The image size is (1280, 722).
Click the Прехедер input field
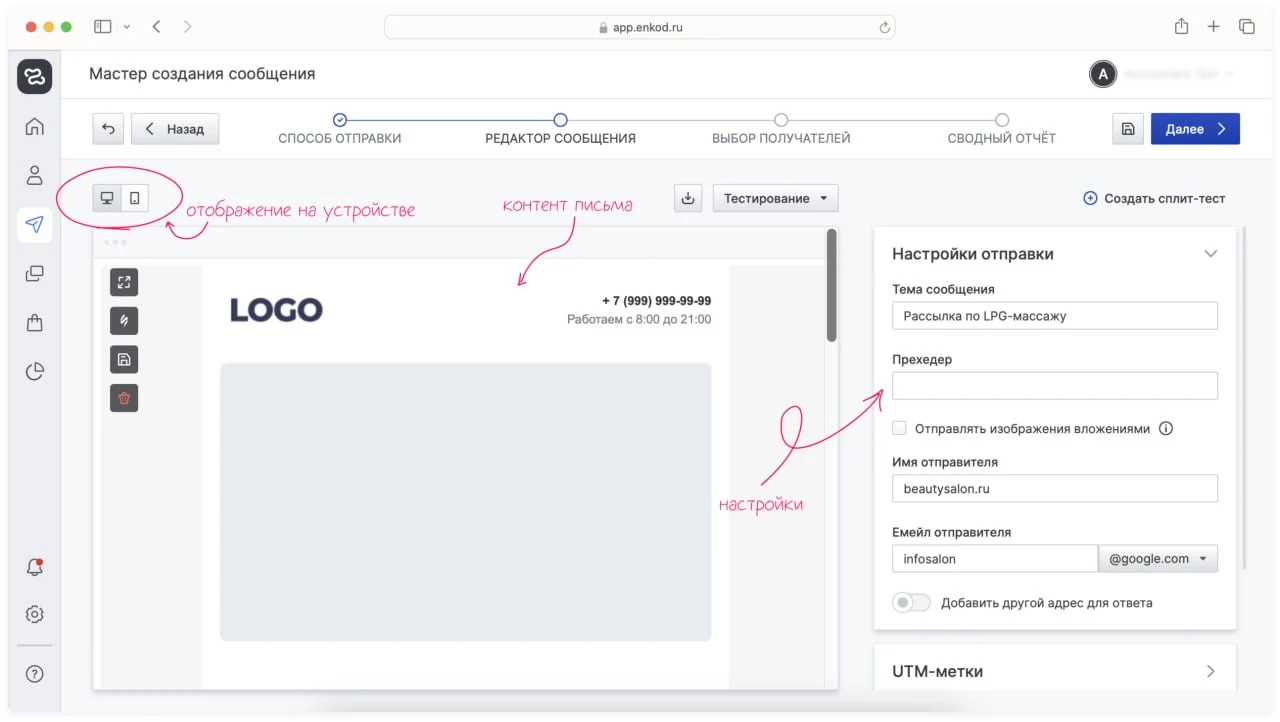pos(1054,386)
